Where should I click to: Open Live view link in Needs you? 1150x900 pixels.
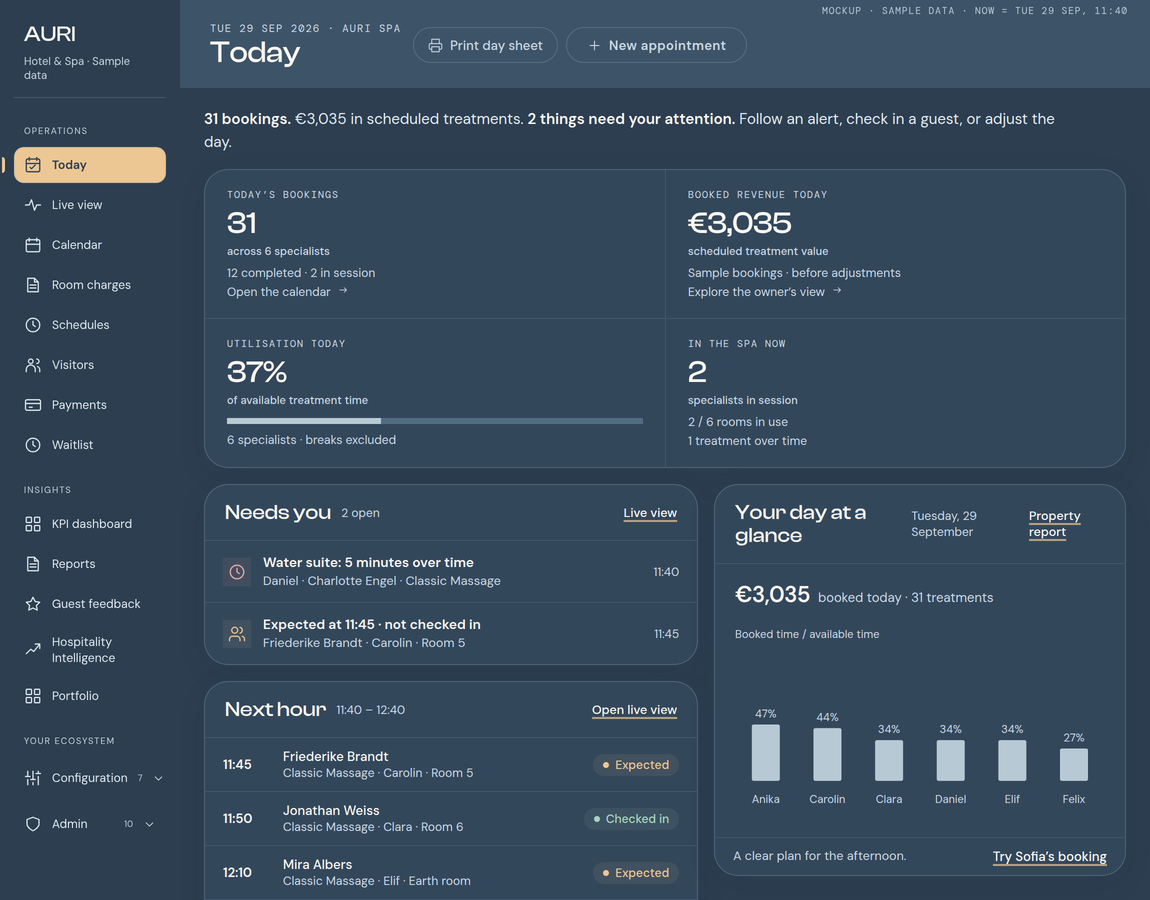click(650, 513)
